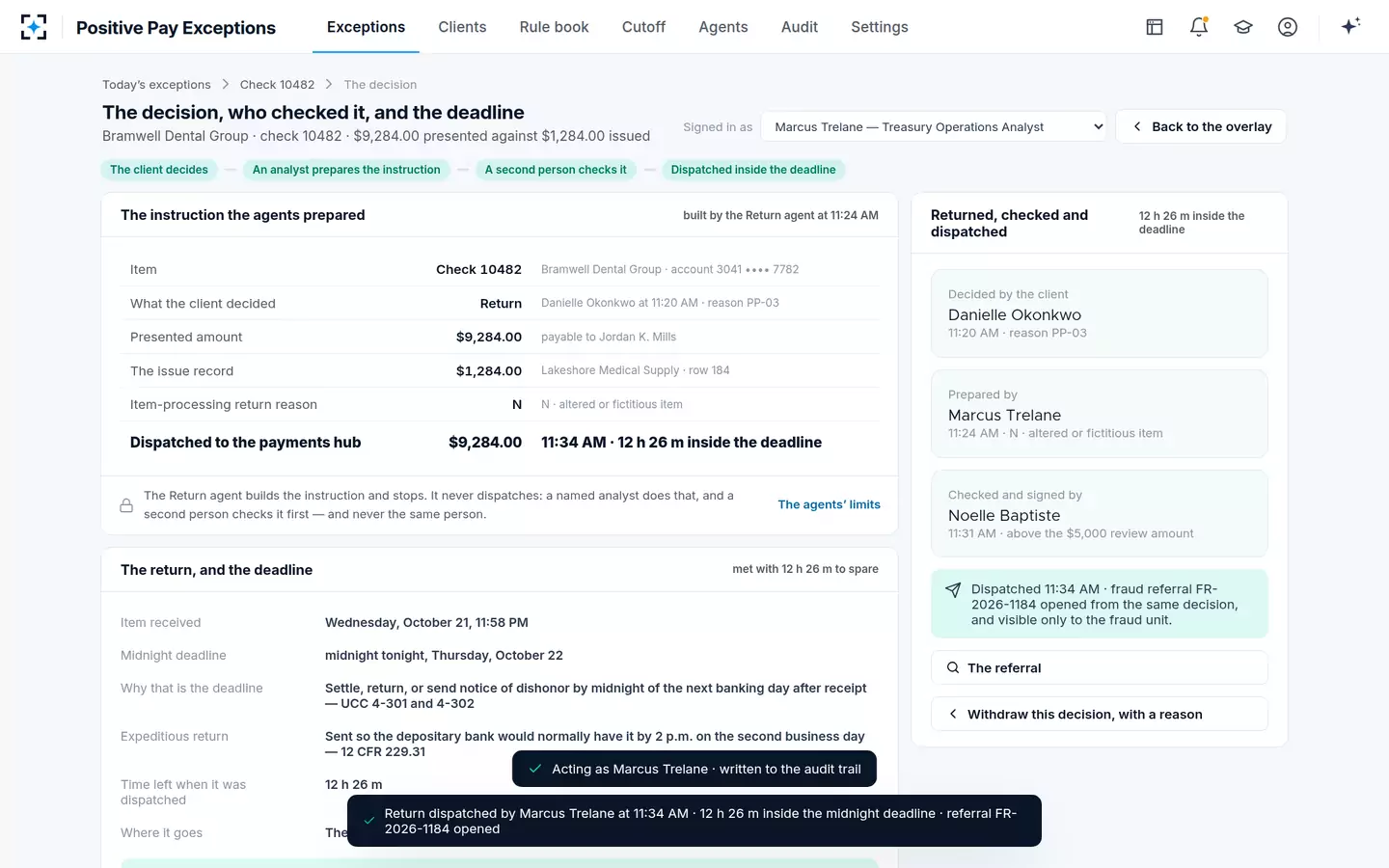Click the Positive Pay Exceptions logo icon
1389x868 pixels.
click(x=34, y=27)
